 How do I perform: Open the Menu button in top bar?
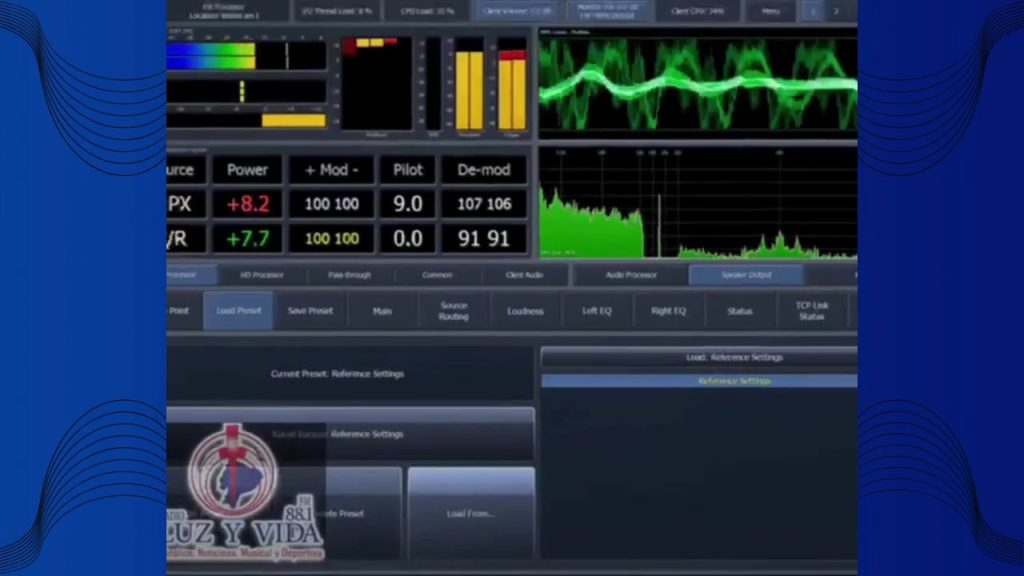(x=770, y=11)
